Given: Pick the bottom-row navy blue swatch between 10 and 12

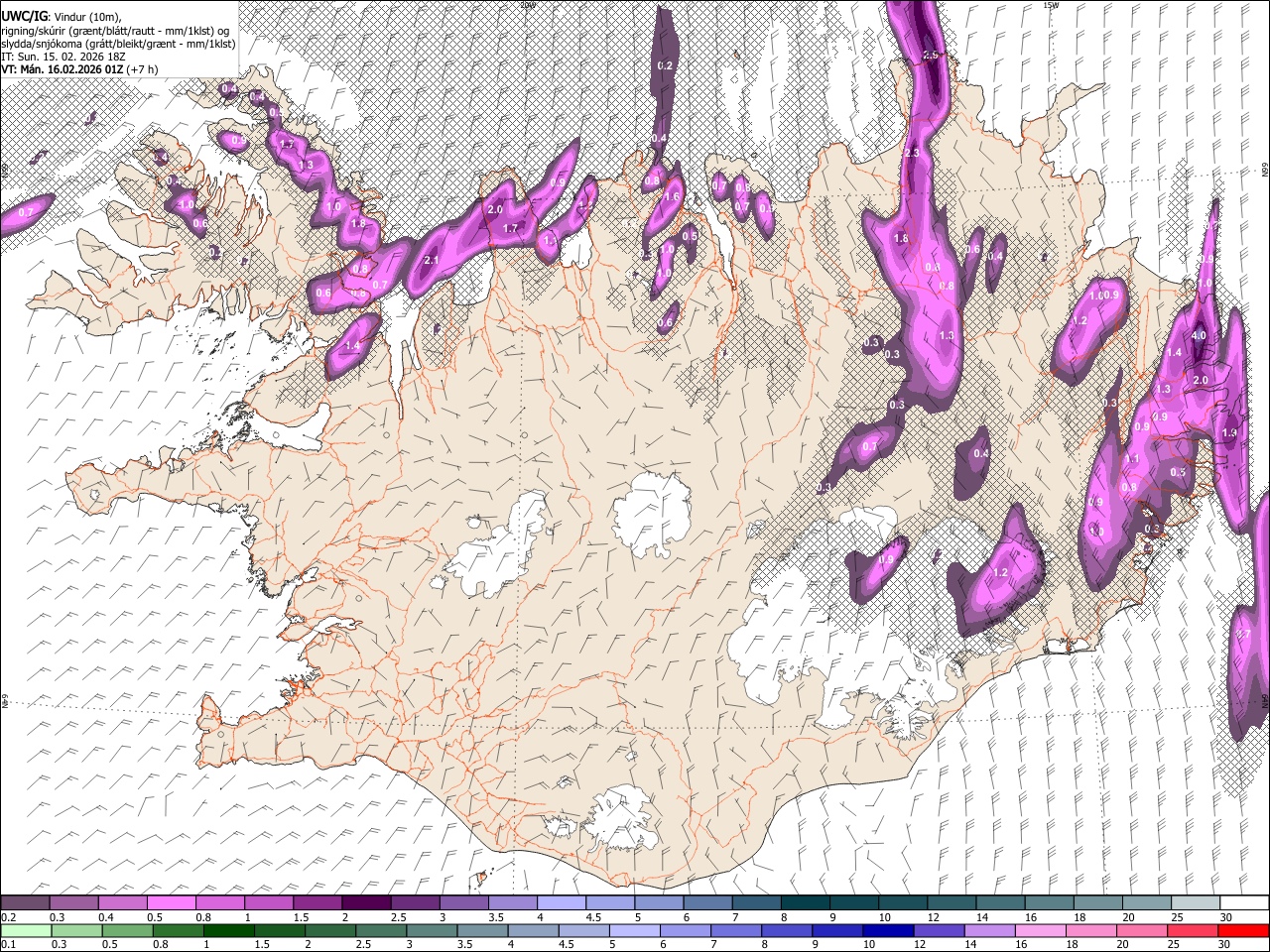Looking at the screenshot, I should point(887,930).
